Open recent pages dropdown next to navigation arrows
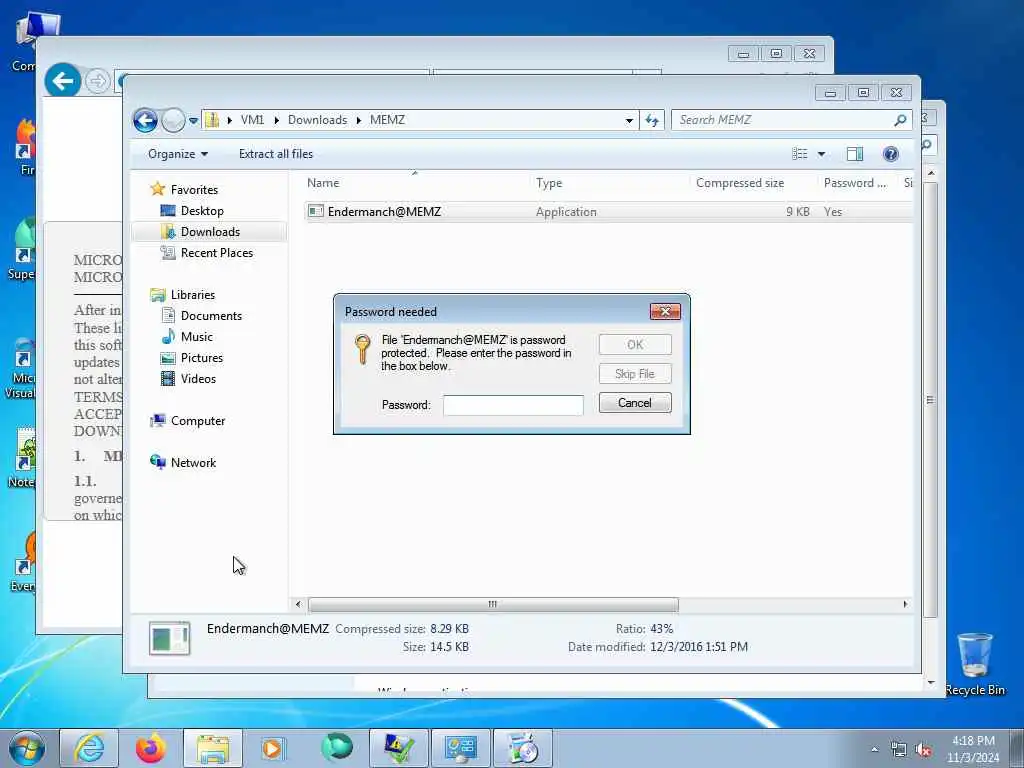This screenshot has height=768, width=1024. (x=193, y=120)
